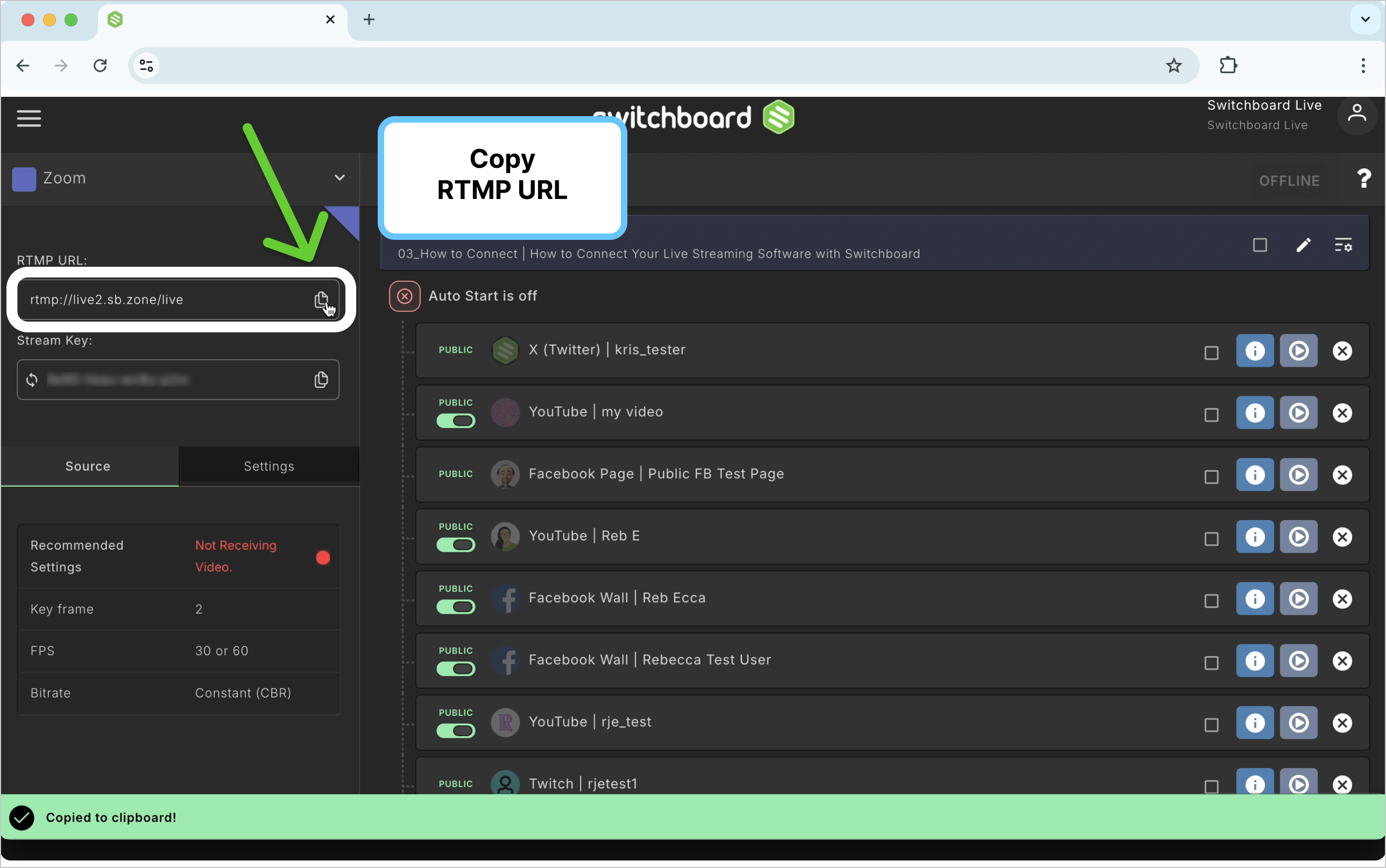1386x868 pixels.
Task: Show info for YouTube rje_test
Action: click(x=1255, y=723)
